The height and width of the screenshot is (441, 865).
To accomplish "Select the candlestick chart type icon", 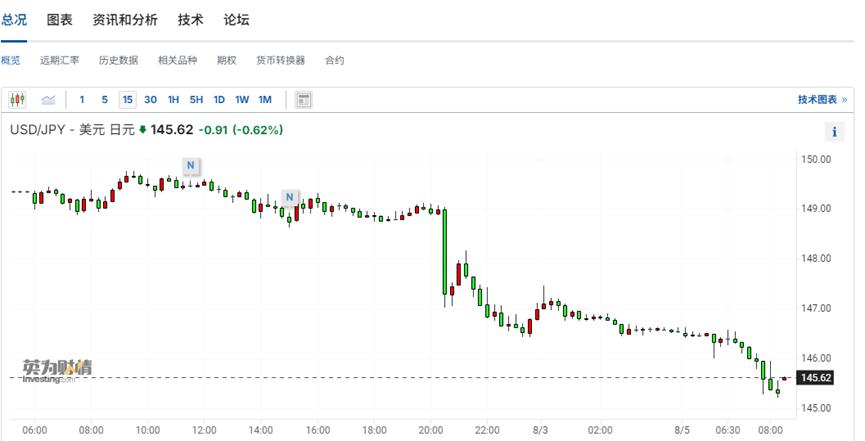I will click(17, 99).
